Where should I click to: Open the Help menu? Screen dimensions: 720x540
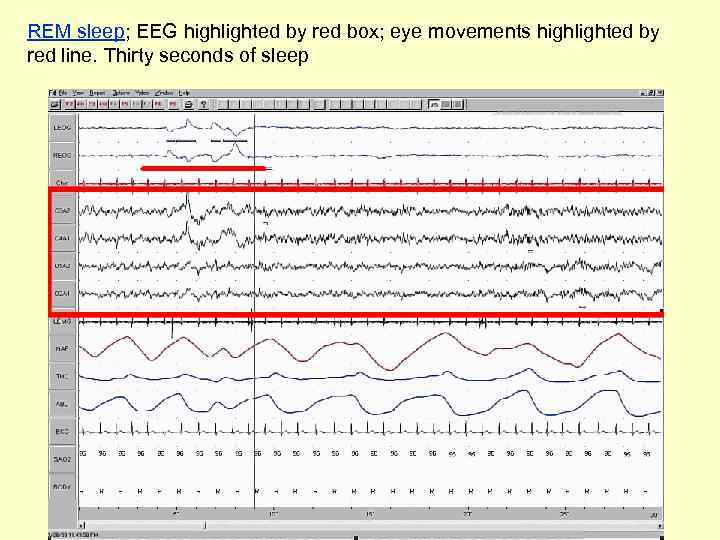[x=184, y=93]
